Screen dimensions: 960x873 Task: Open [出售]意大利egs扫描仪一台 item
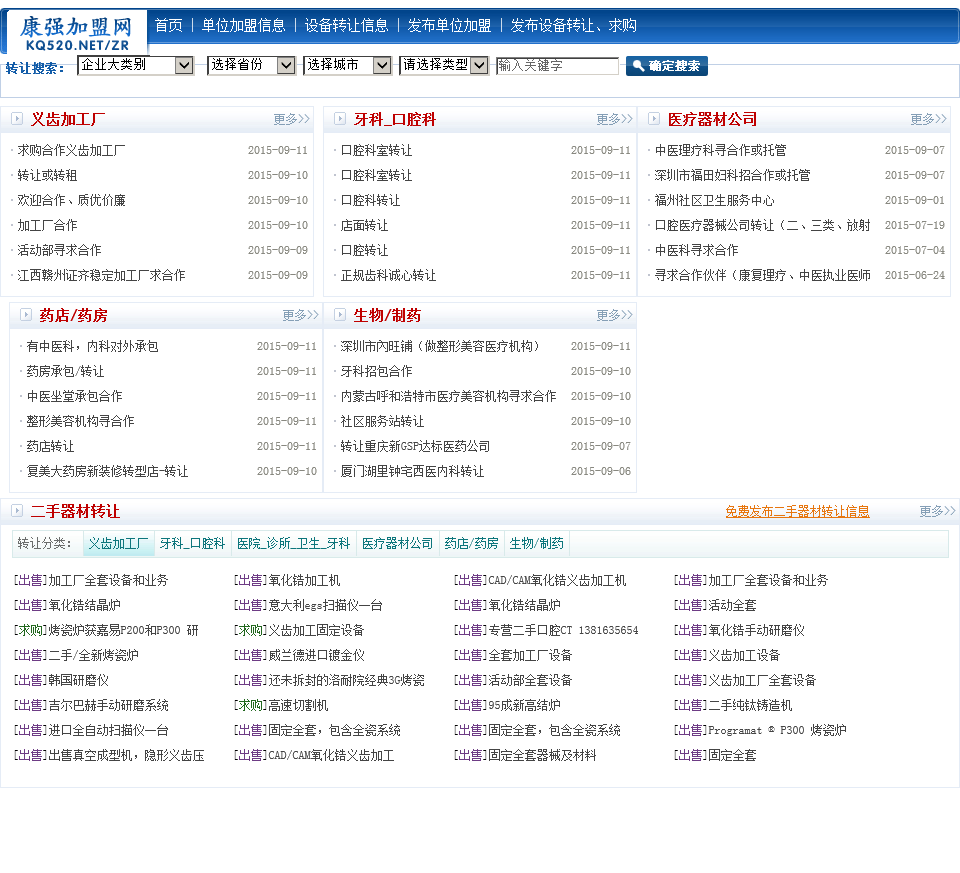308,605
